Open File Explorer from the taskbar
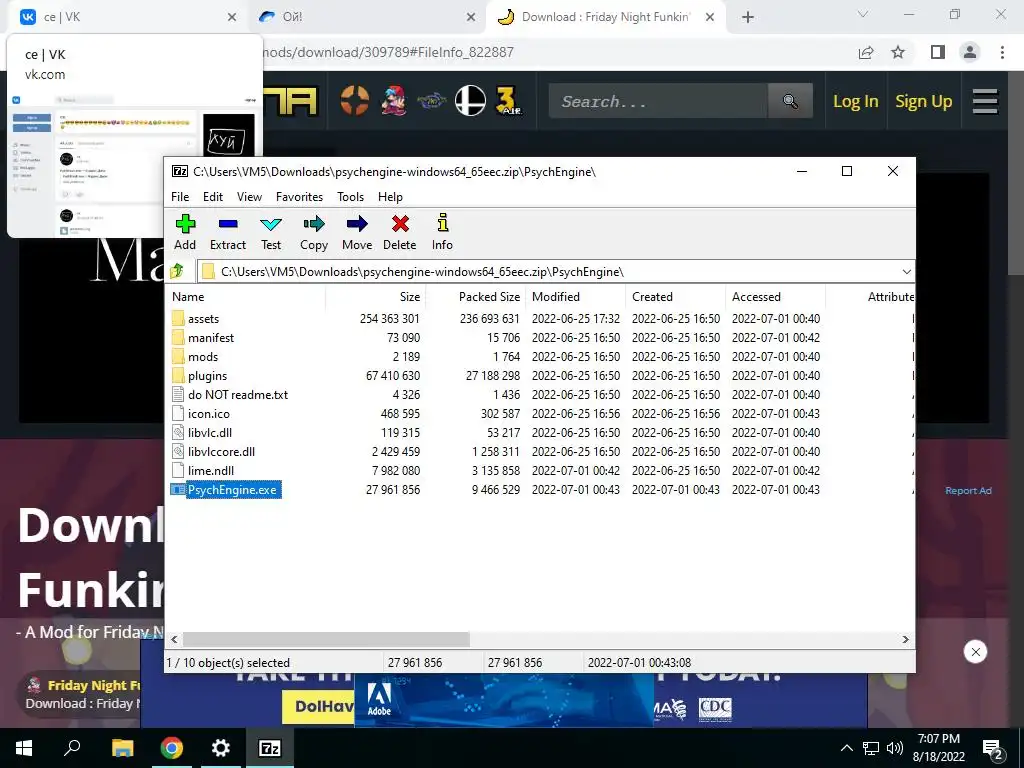Screen dimensions: 1024x768 pos(122,748)
